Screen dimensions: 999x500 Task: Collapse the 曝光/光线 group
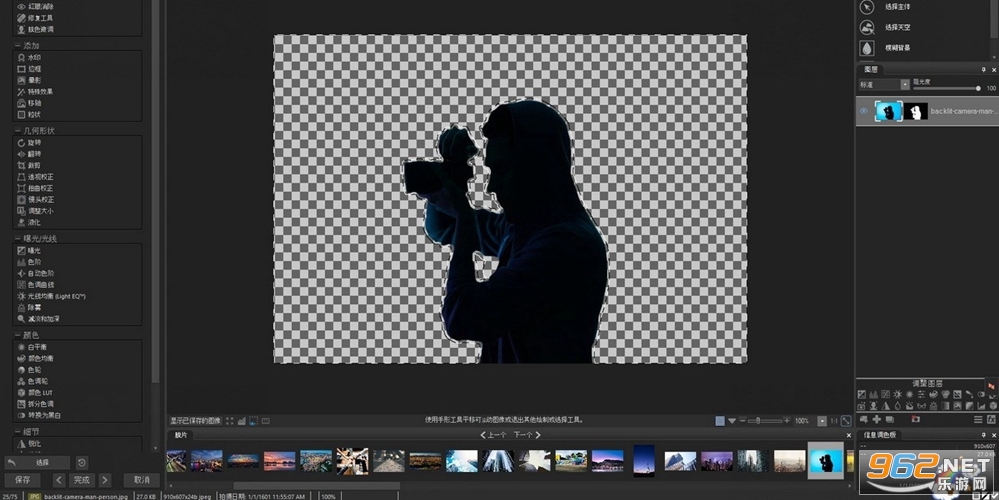point(17,239)
